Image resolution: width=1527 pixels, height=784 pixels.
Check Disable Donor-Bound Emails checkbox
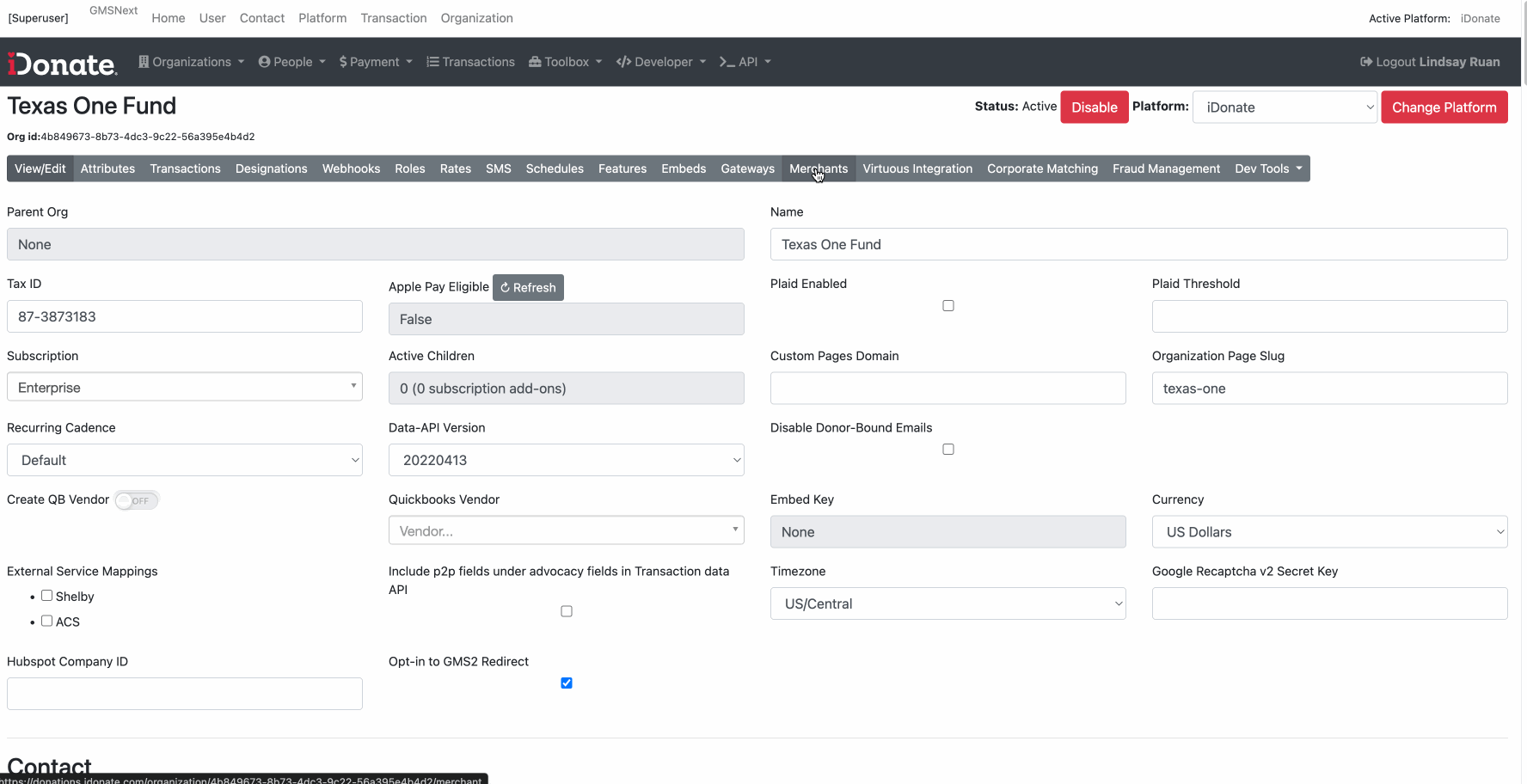948,450
